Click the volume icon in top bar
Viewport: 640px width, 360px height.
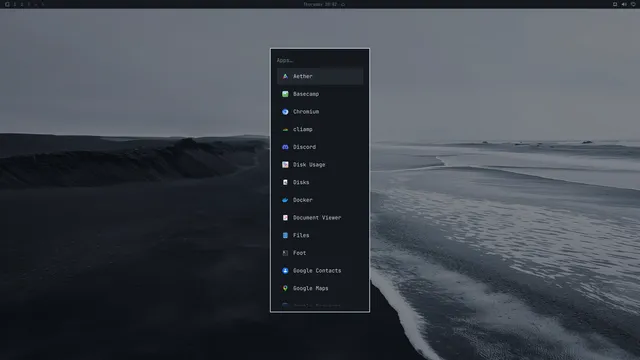point(624,4)
